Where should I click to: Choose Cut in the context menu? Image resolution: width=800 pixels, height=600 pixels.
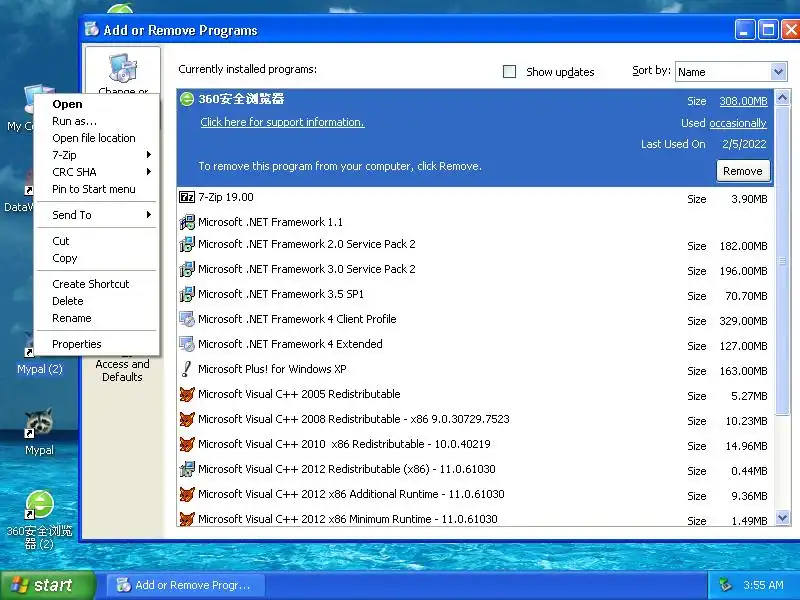click(96, 241)
